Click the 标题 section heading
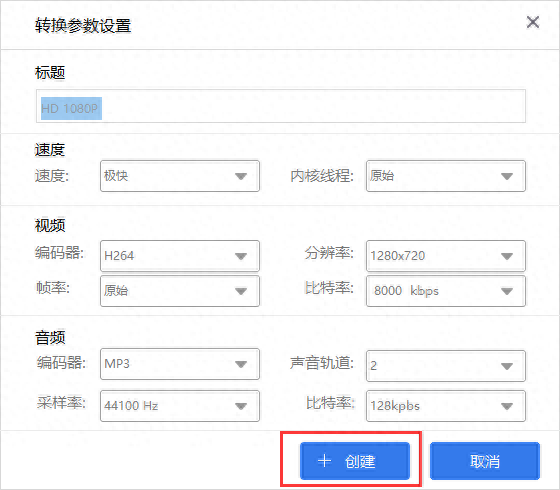560x490 pixels. tap(50, 72)
